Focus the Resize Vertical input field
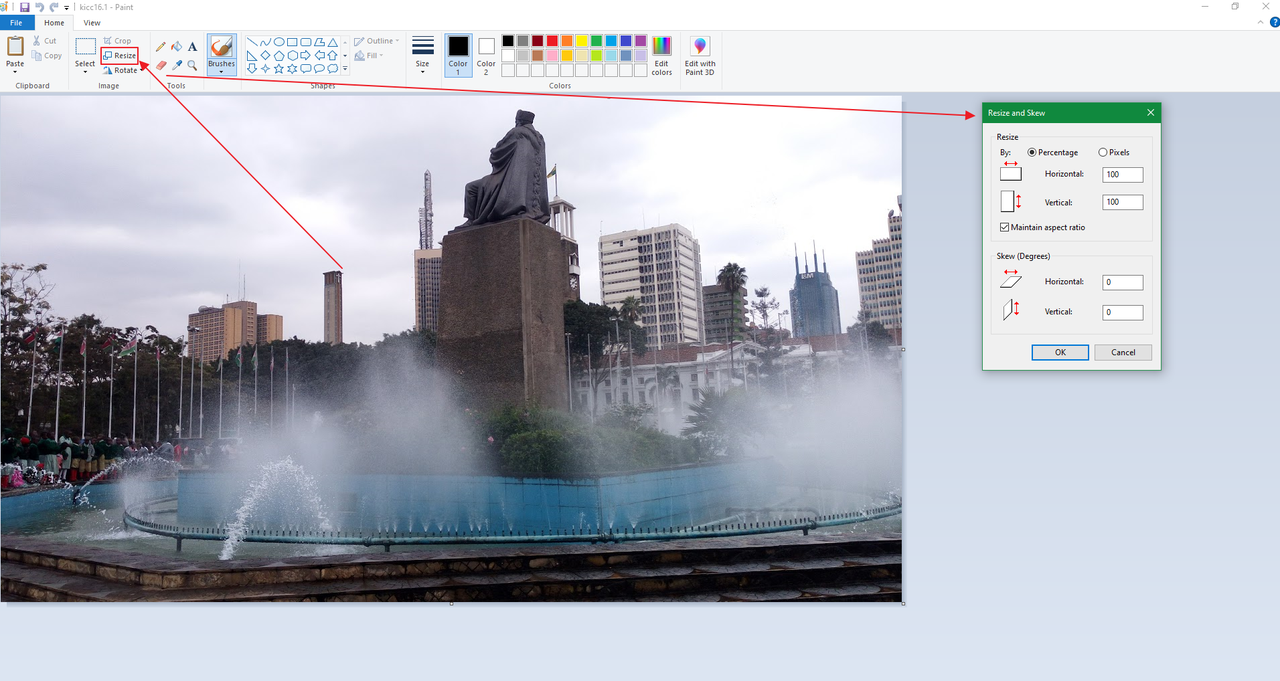Screen dimensions: 1280x681 [1123, 202]
